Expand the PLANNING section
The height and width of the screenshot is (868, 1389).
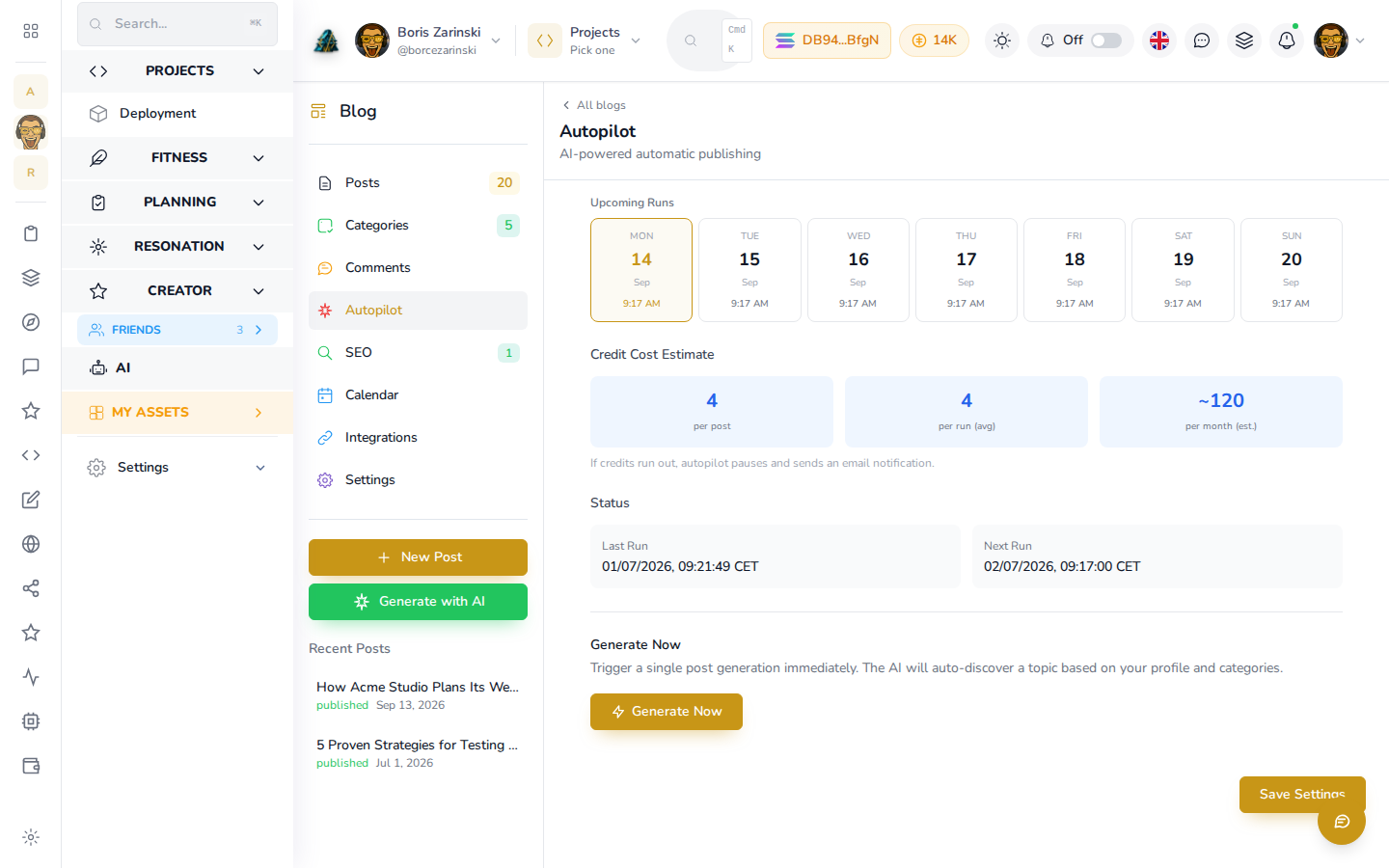click(x=177, y=203)
